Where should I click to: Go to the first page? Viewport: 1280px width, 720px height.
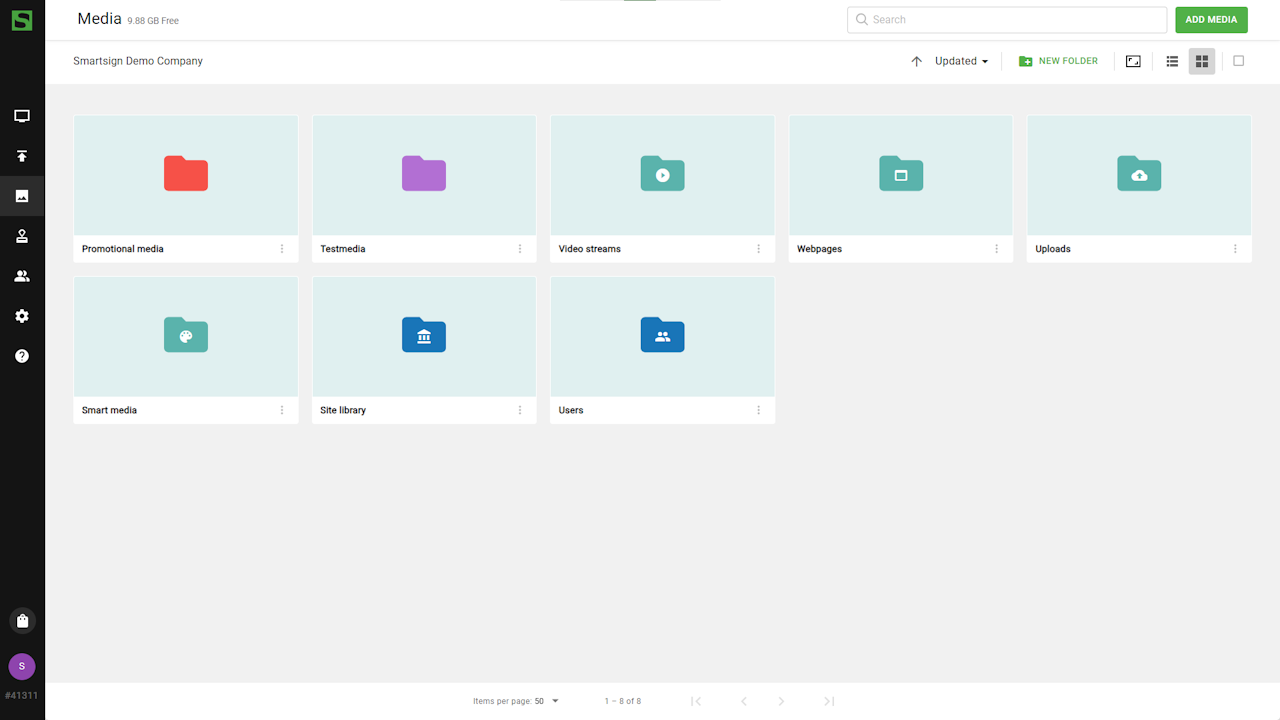click(x=696, y=701)
